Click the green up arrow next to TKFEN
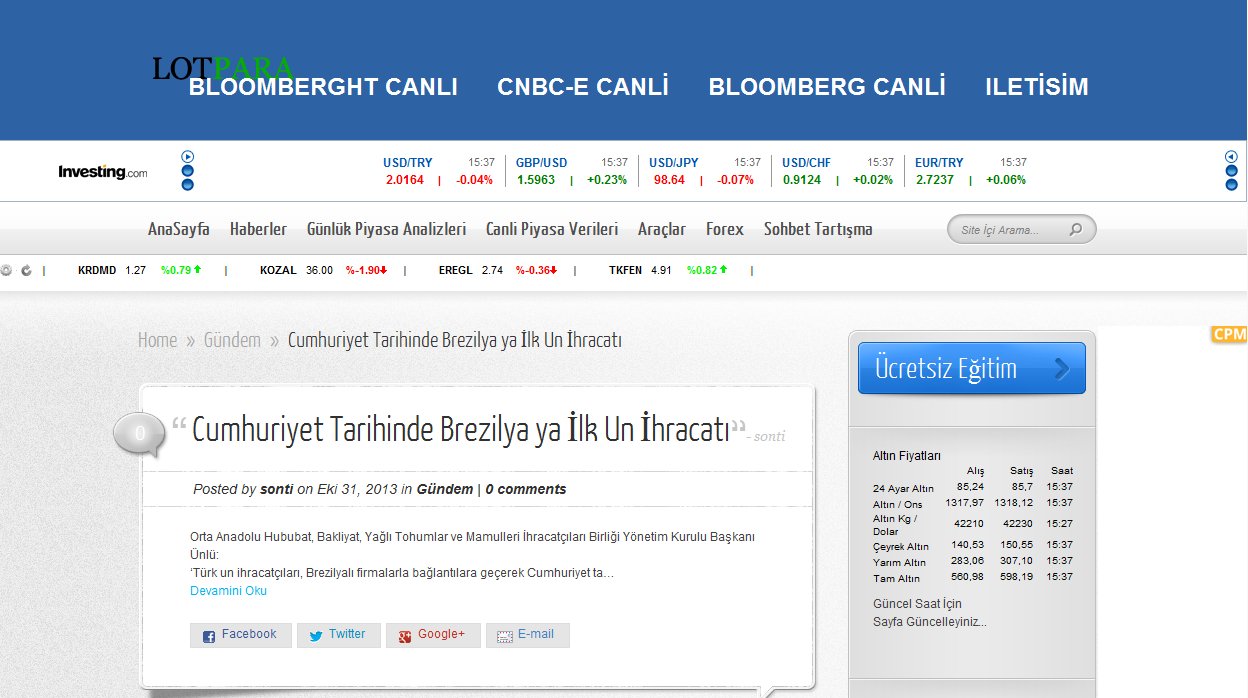1248x698 pixels. pos(723,270)
